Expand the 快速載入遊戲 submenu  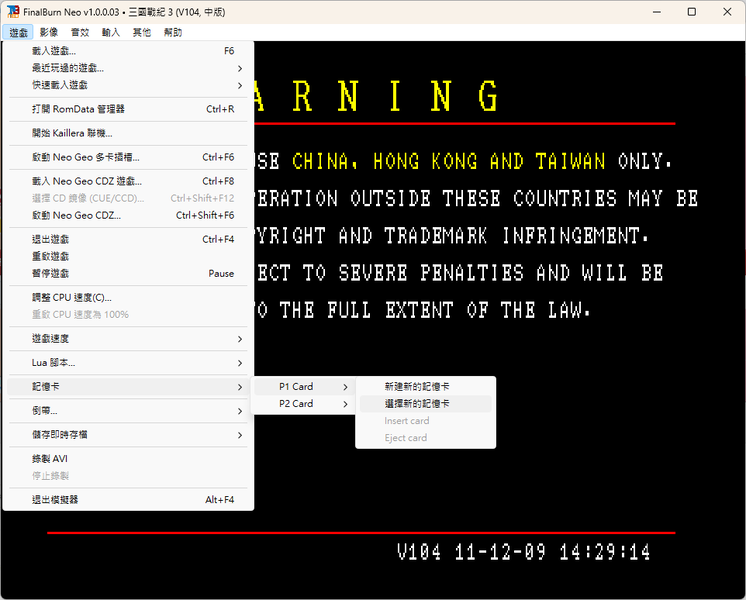[x=128, y=85]
